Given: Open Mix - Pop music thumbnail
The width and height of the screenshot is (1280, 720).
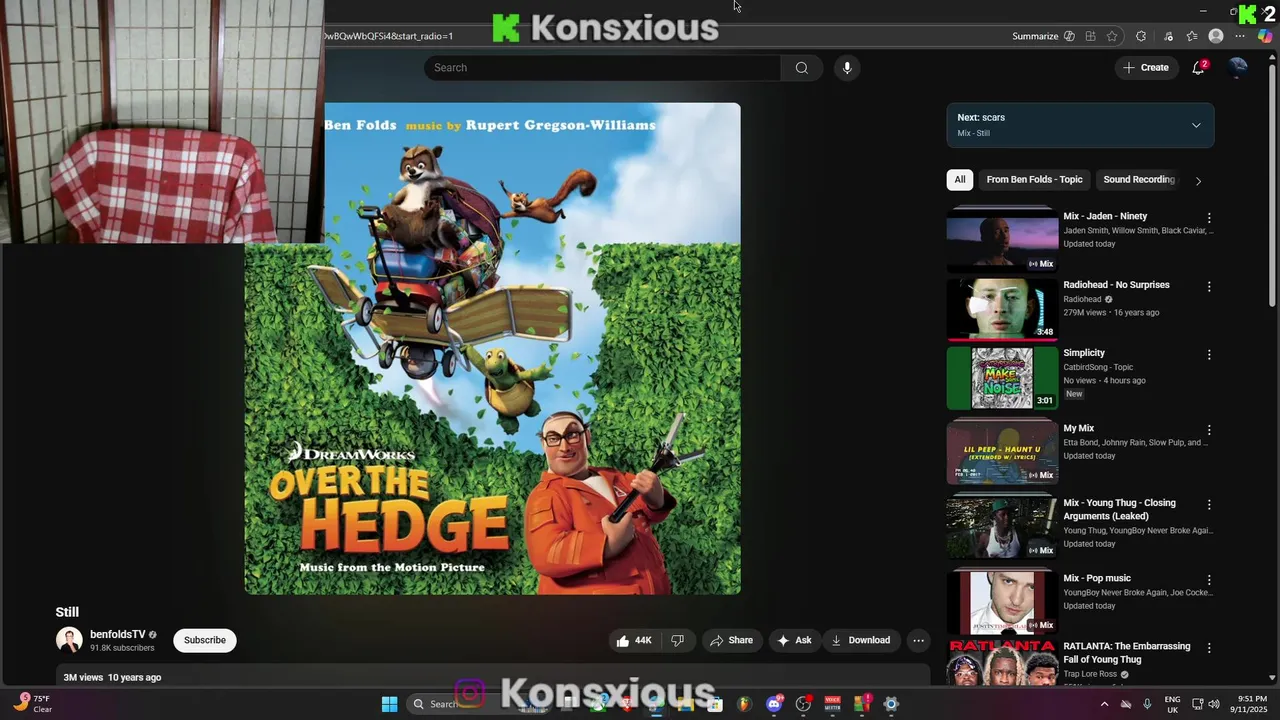Looking at the screenshot, I should (x=1002, y=603).
